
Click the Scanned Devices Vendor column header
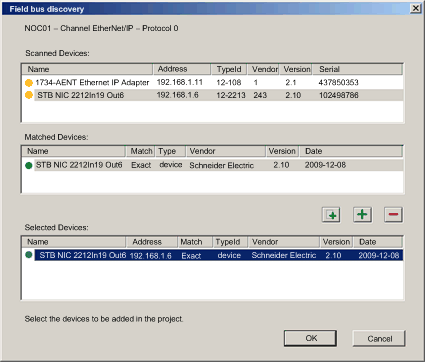click(263, 69)
